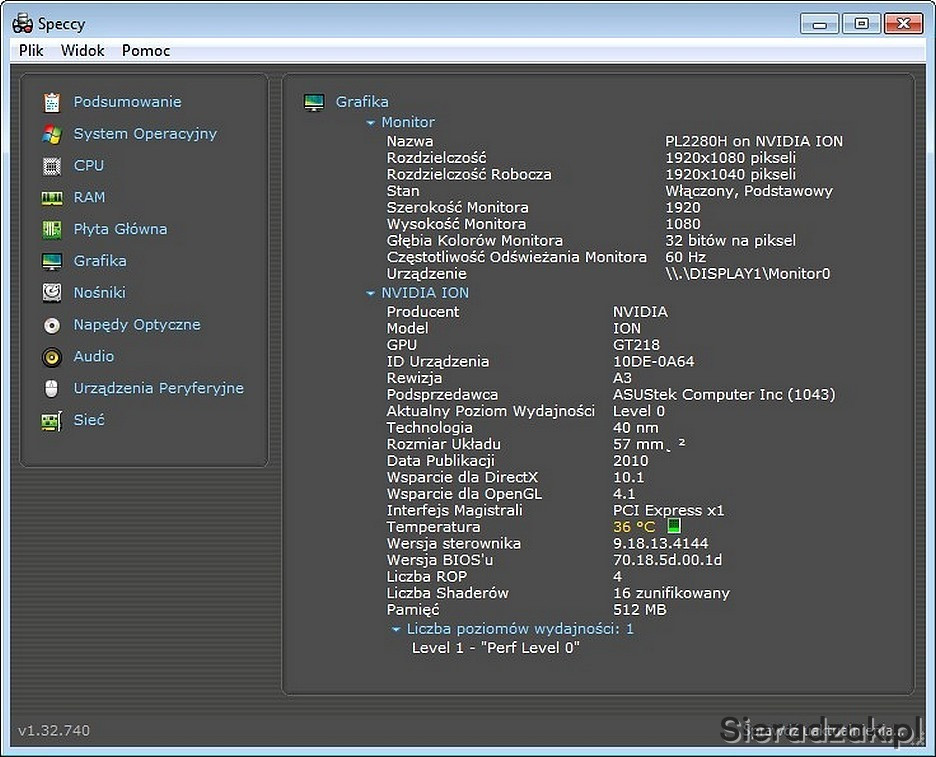Open the Pomoc menu
The image size is (936, 757).
(x=146, y=51)
